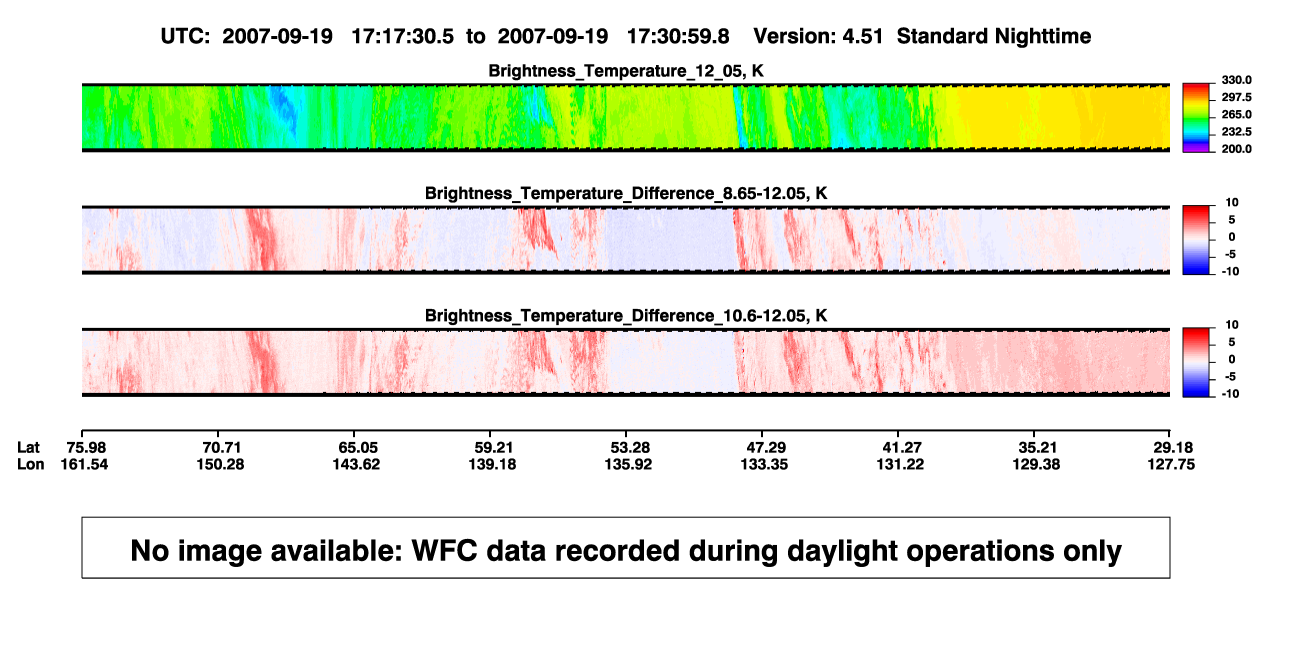
Task: Click the latitude value 41.27
Action: point(902,447)
